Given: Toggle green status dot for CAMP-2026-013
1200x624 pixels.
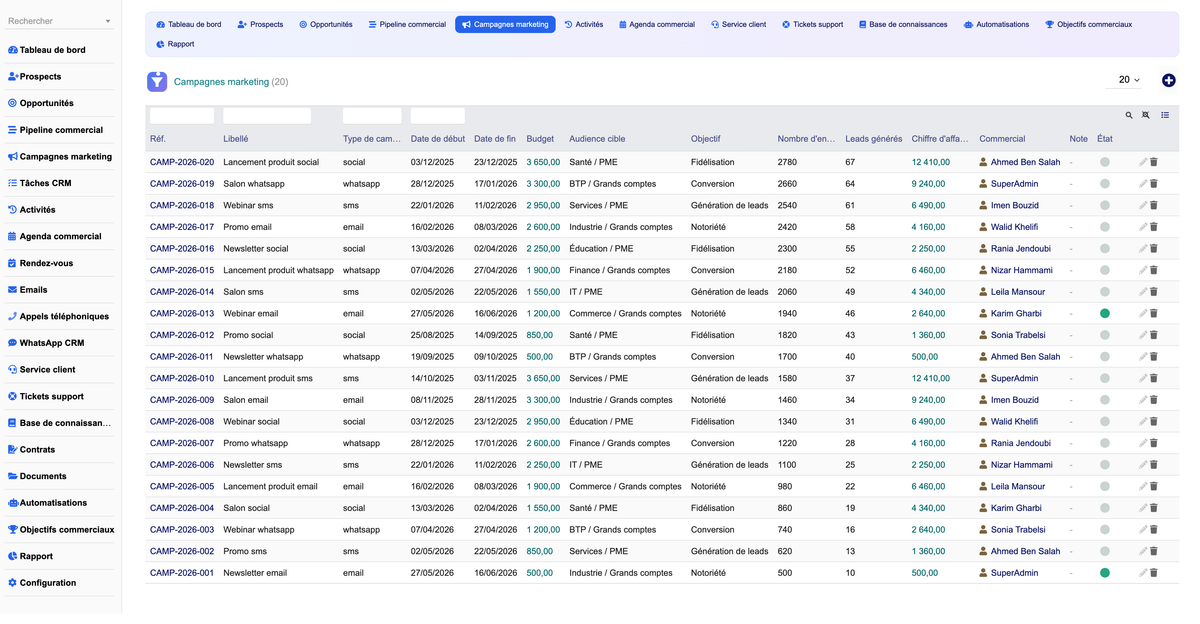Looking at the screenshot, I should click(x=1105, y=313).
